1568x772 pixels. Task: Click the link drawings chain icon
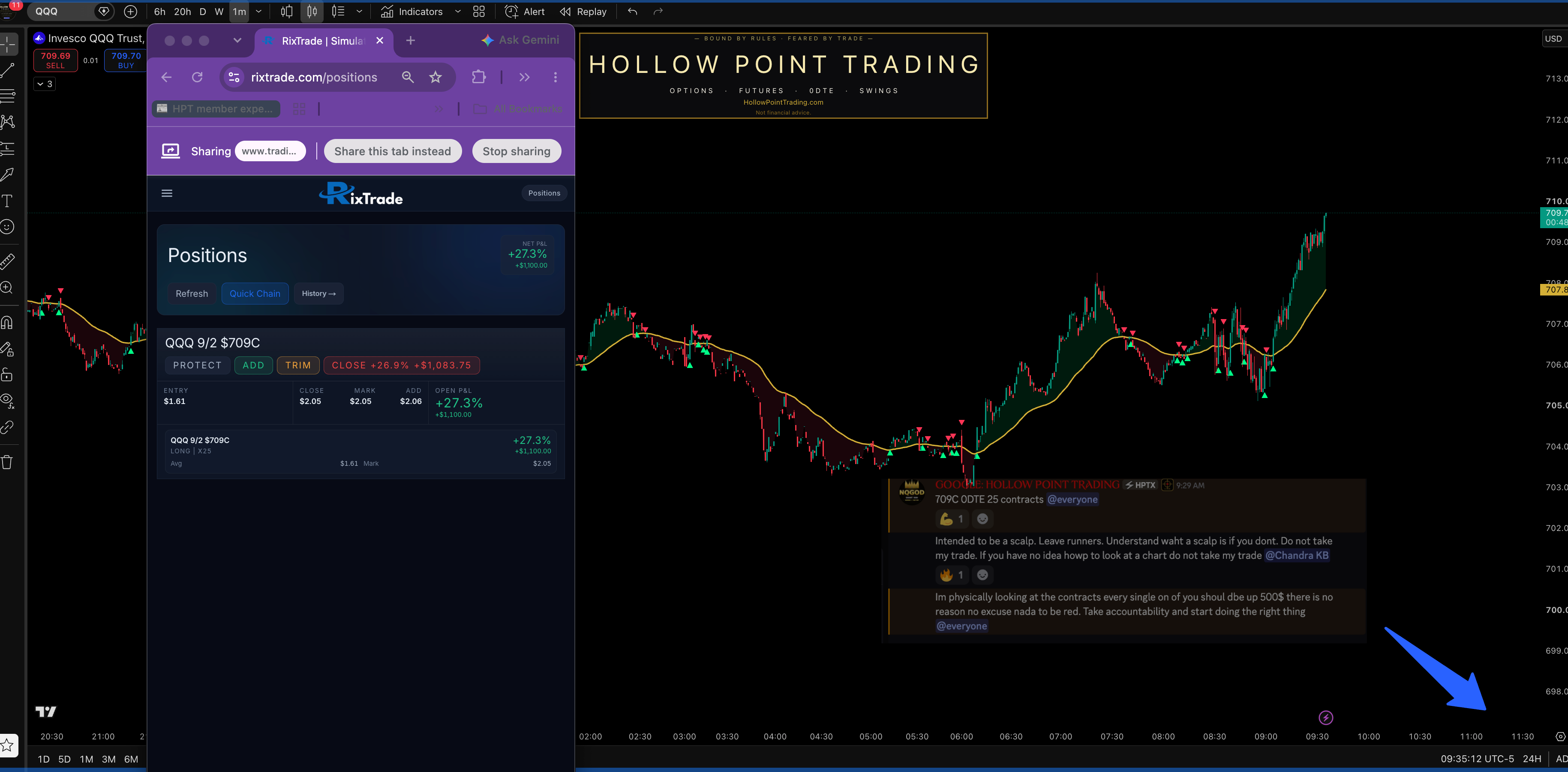pos(8,427)
